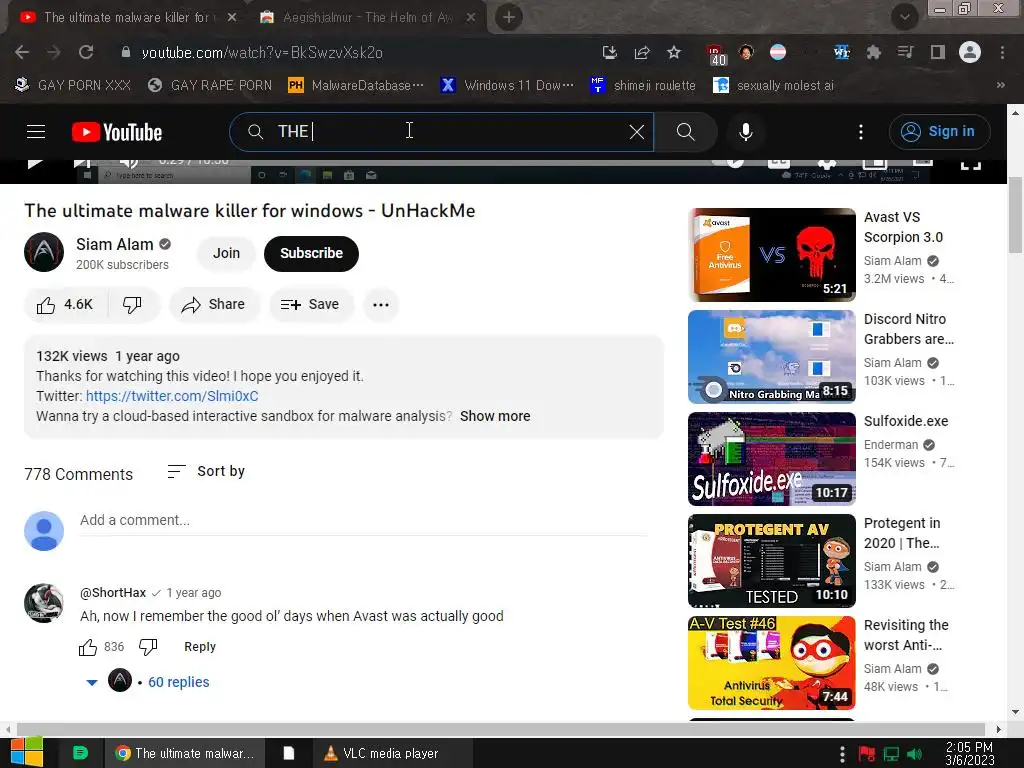Image resolution: width=1024 pixels, height=768 pixels.
Task: Open Revisiting the worst Anti-virus thumbnail
Action: (771, 662)
